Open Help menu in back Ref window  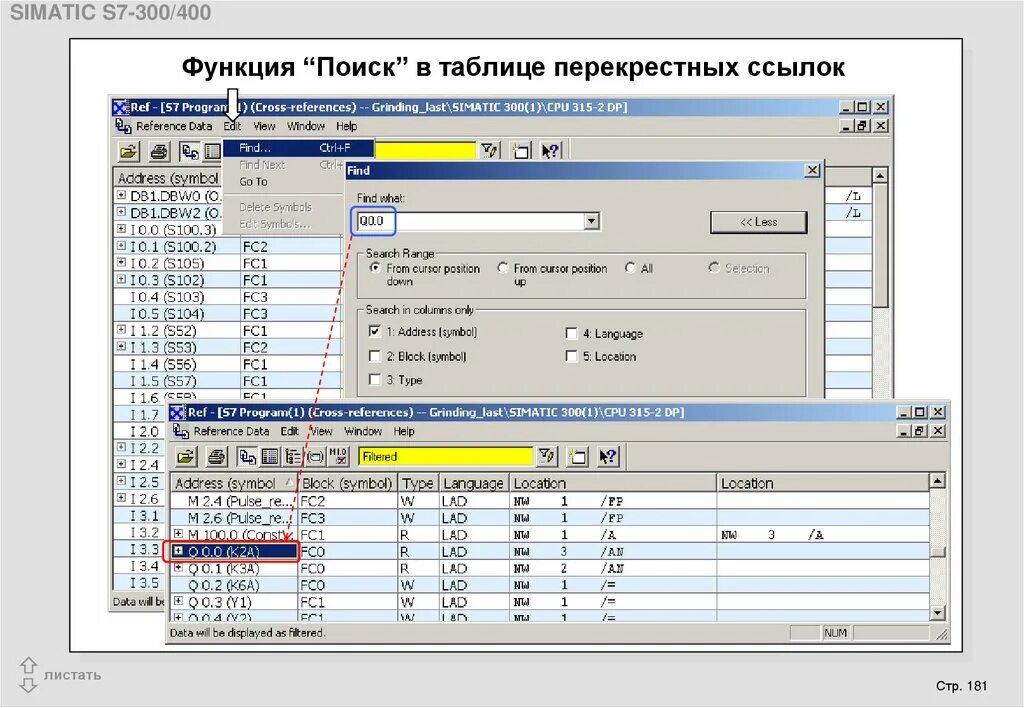coord(347,126)
